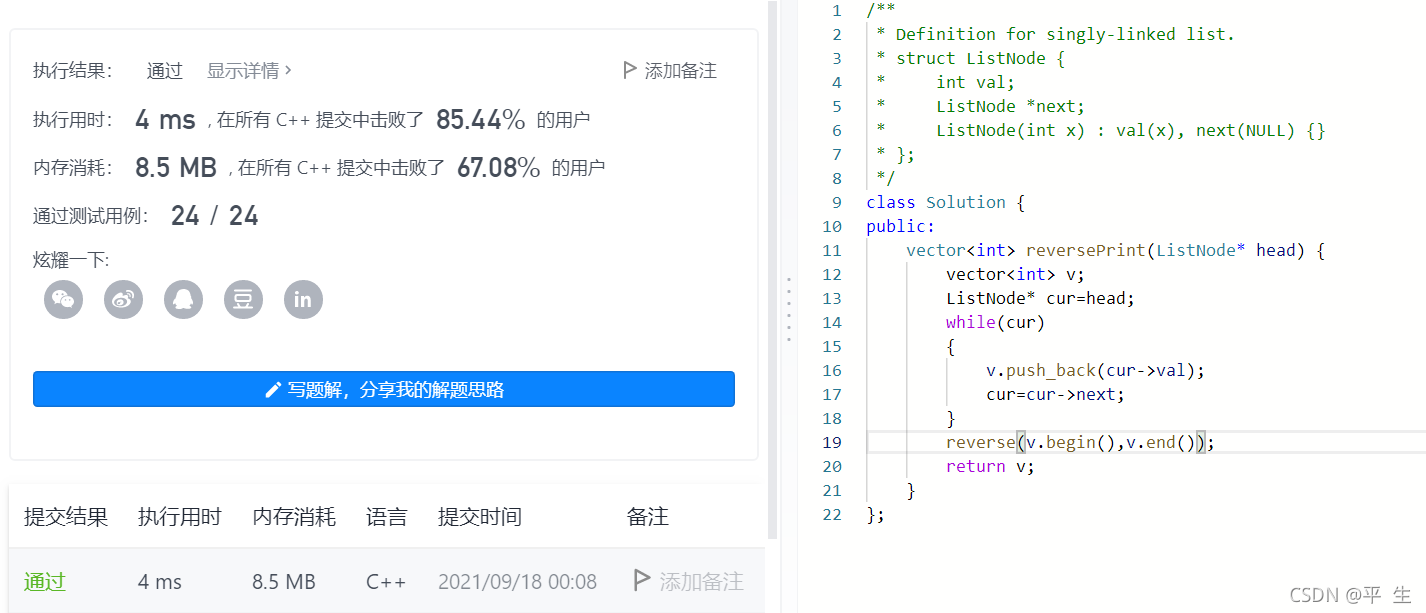The image size is (1426, 613).
Task: Click the left panel vertical scrollbar
Action: tap(772, 270)
